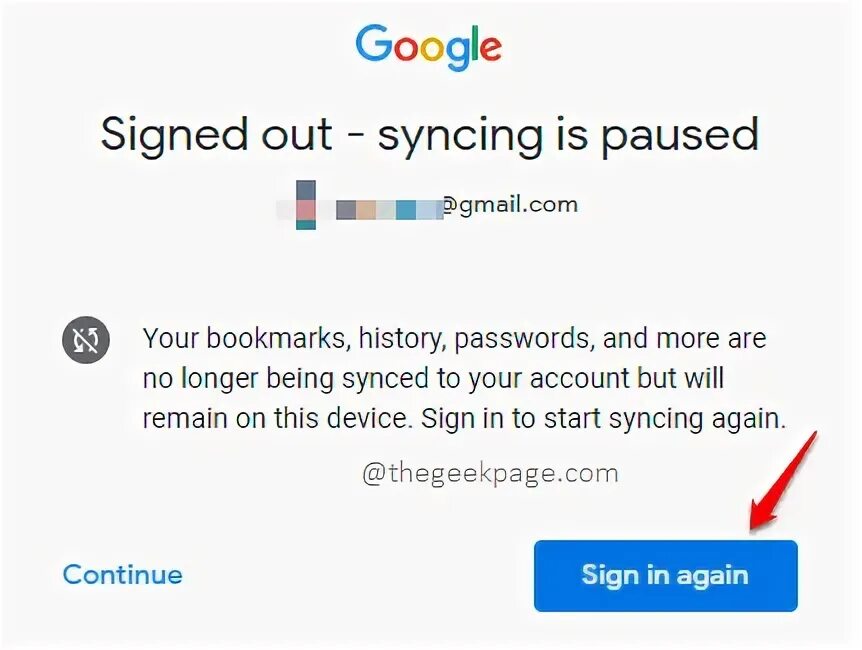
Task: Click the tall pixelated avatar block
Action: click(306, 205)
